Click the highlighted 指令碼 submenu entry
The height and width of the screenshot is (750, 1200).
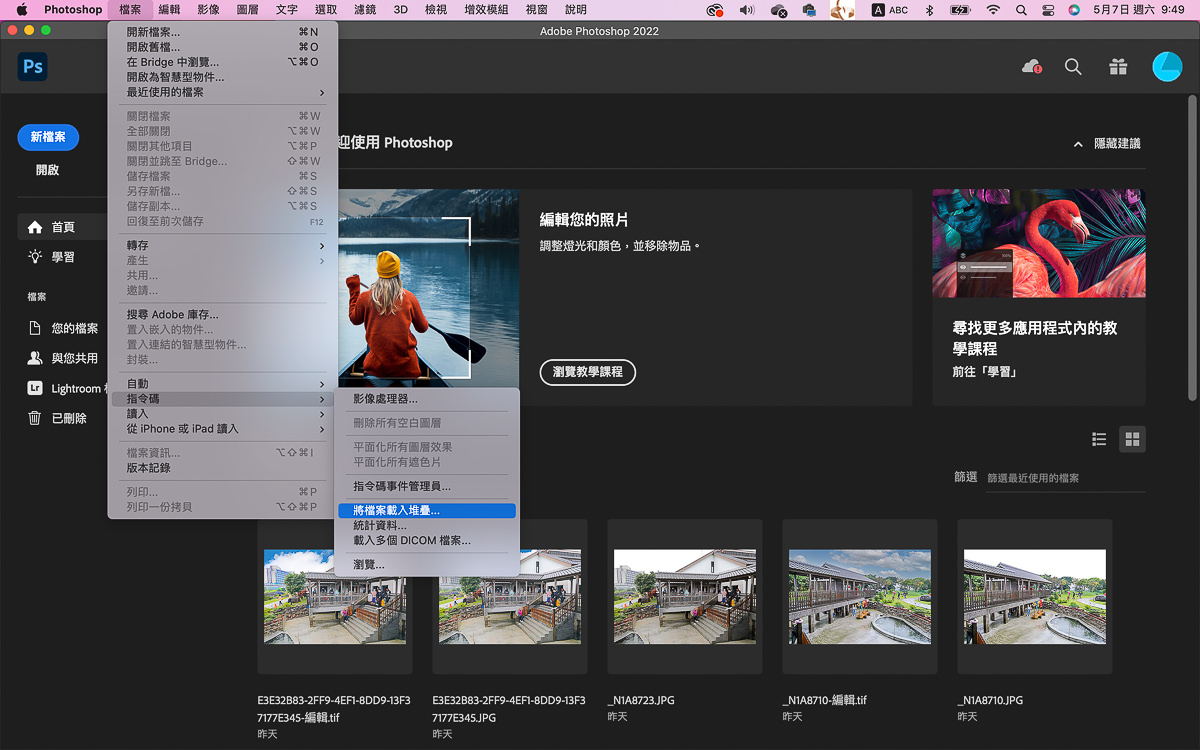click(222, 399)
